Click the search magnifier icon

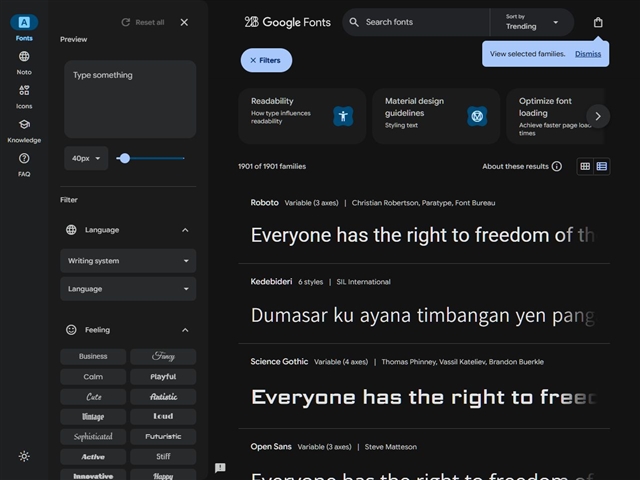coord(354,22)
